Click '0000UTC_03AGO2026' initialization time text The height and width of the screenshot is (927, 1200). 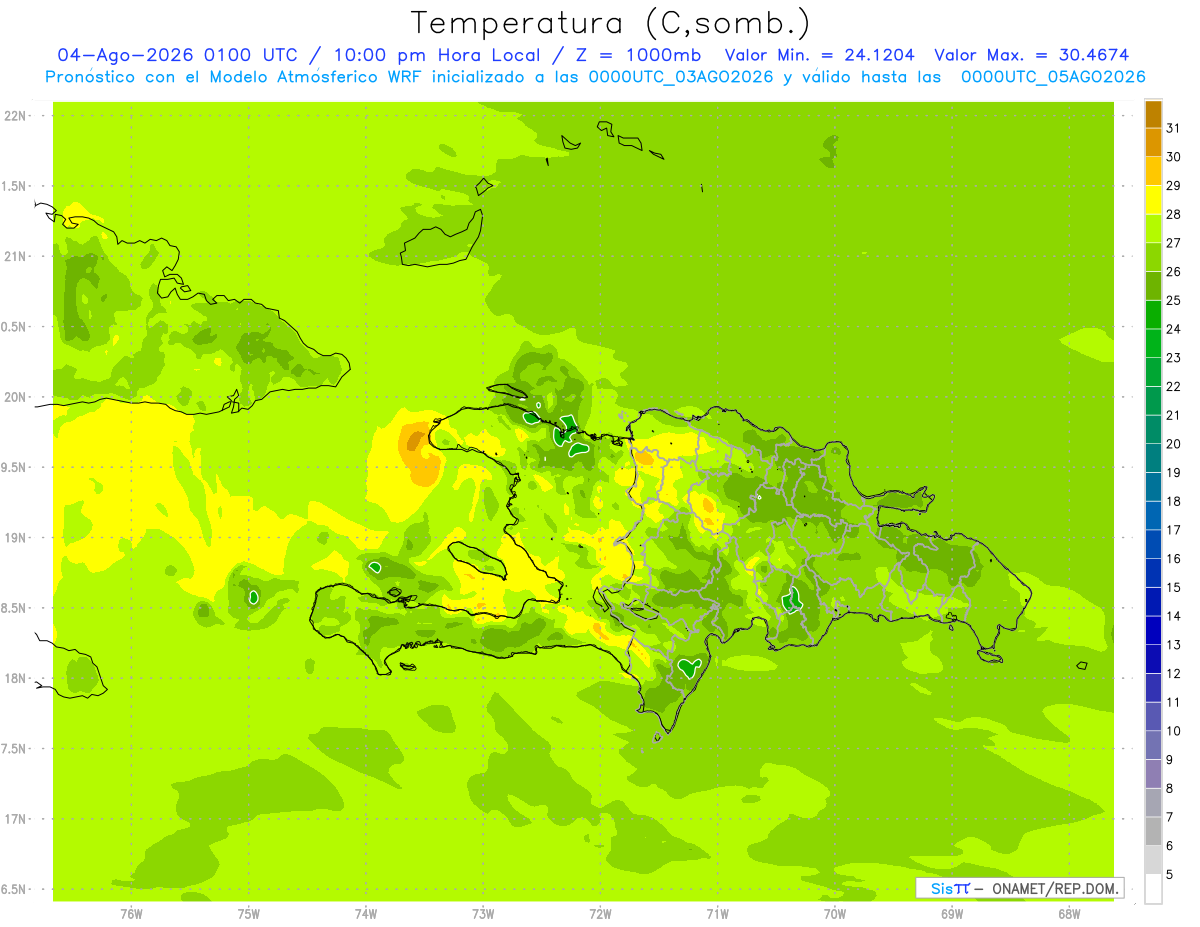pyautogui.click(x=681, y=77)
